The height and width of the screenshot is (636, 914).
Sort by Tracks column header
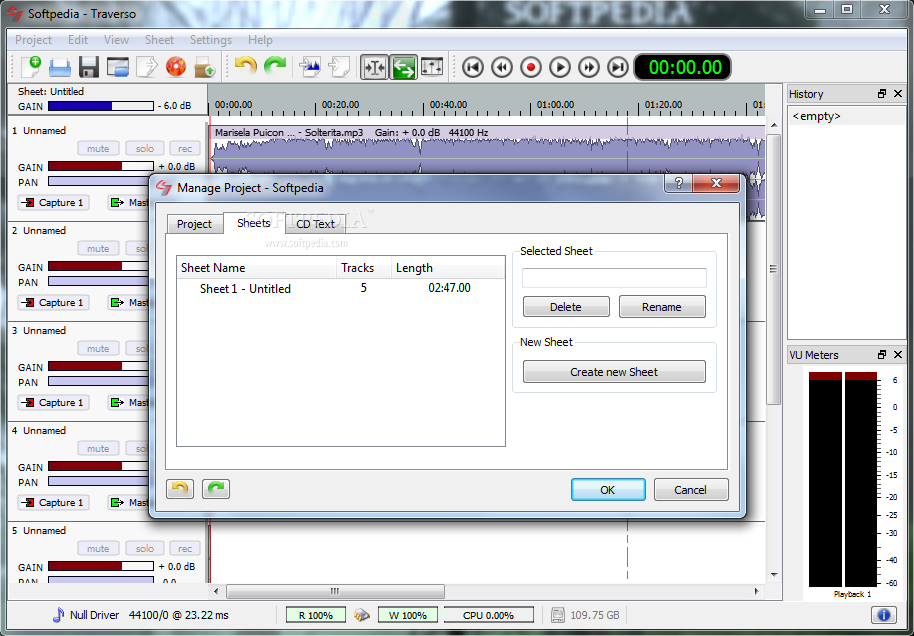click(x=364, y=268)
